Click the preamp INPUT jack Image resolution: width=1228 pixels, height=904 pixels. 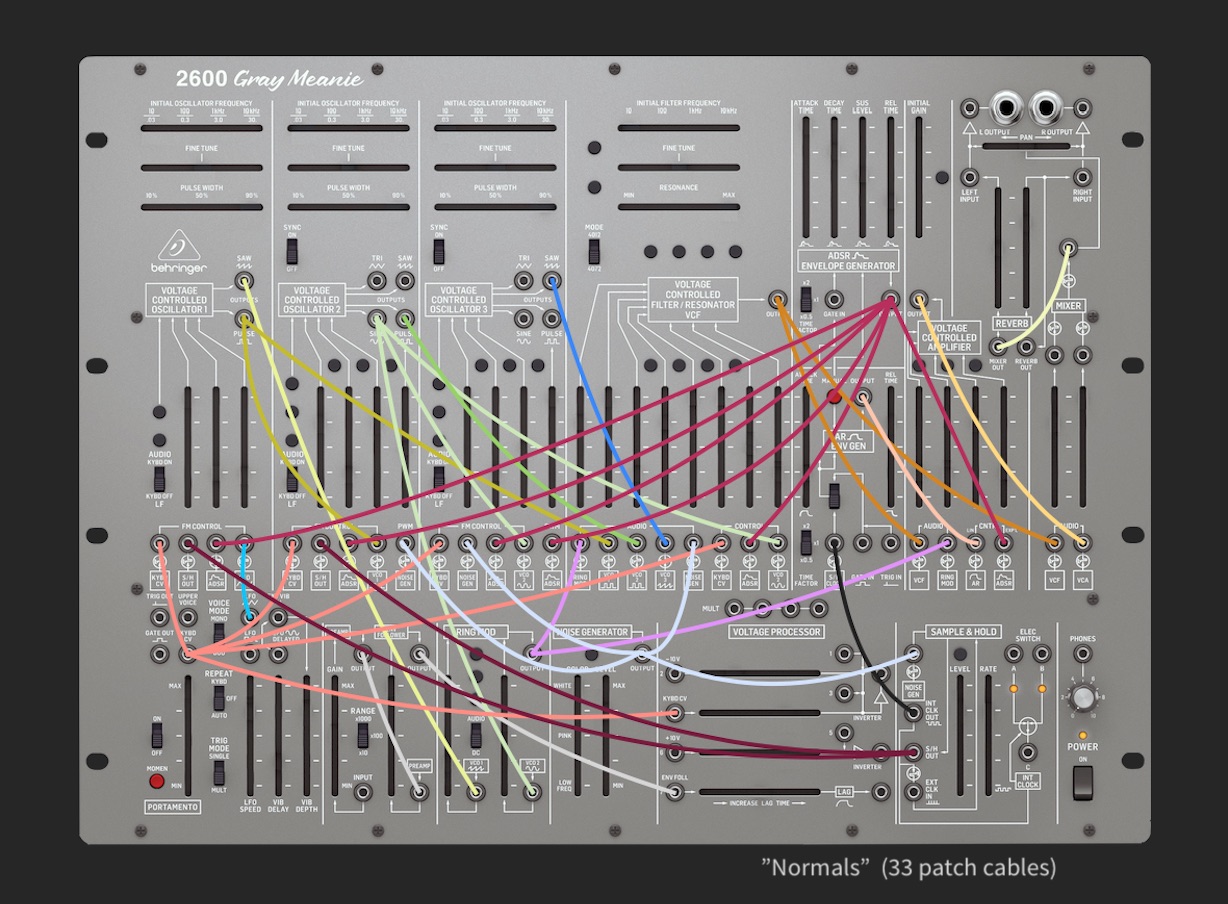[363, 792]
